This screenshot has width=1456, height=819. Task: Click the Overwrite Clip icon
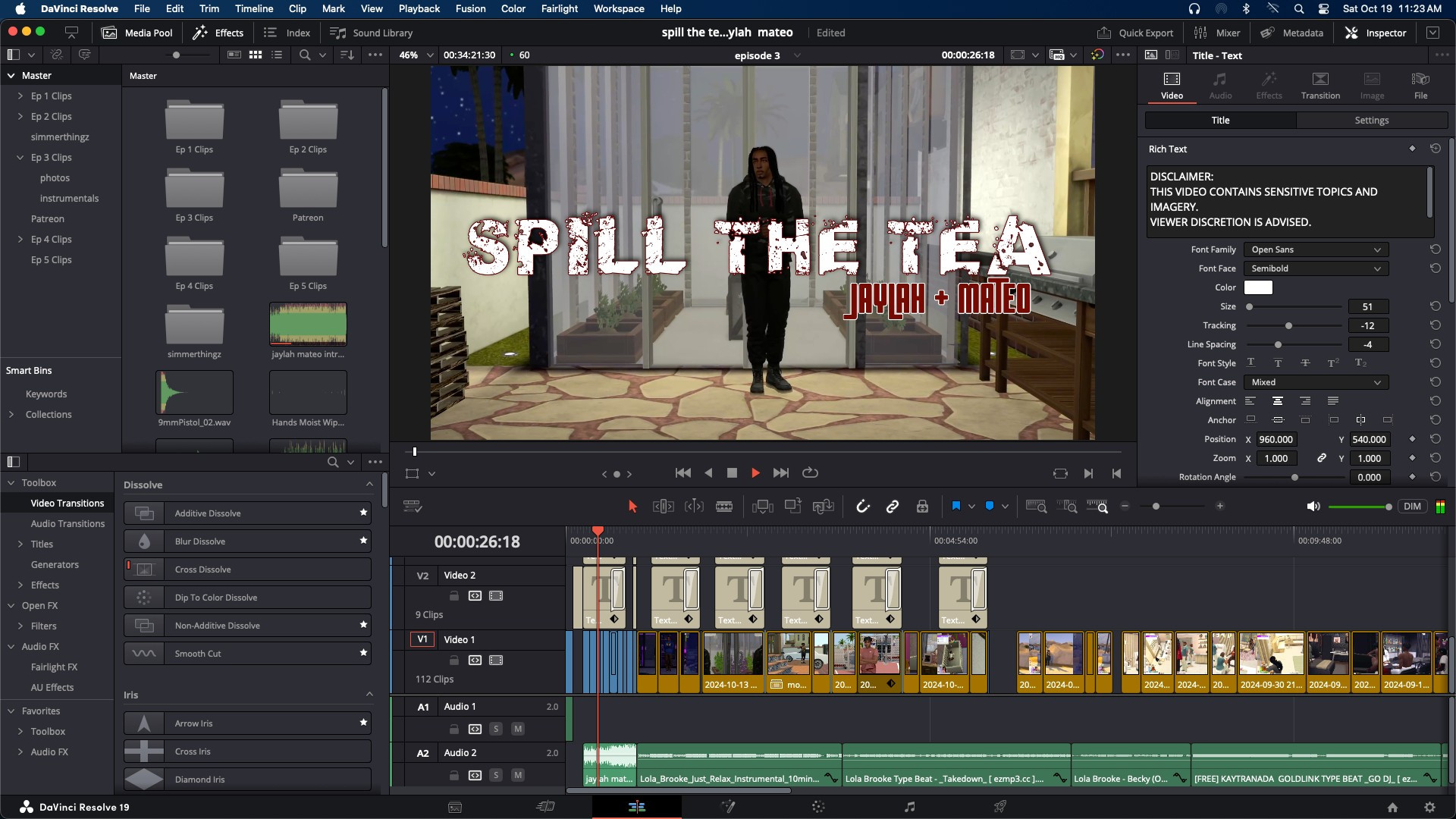pyautogui.click(x=793, y=507)
